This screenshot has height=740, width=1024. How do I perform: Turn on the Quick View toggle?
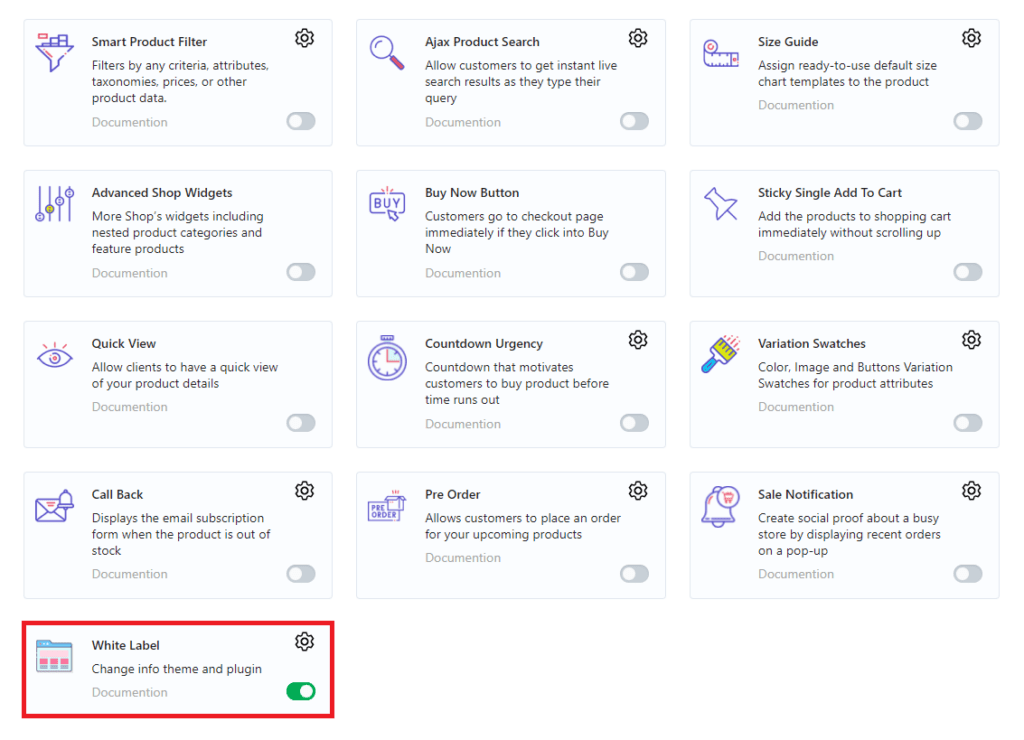[301, 423]
